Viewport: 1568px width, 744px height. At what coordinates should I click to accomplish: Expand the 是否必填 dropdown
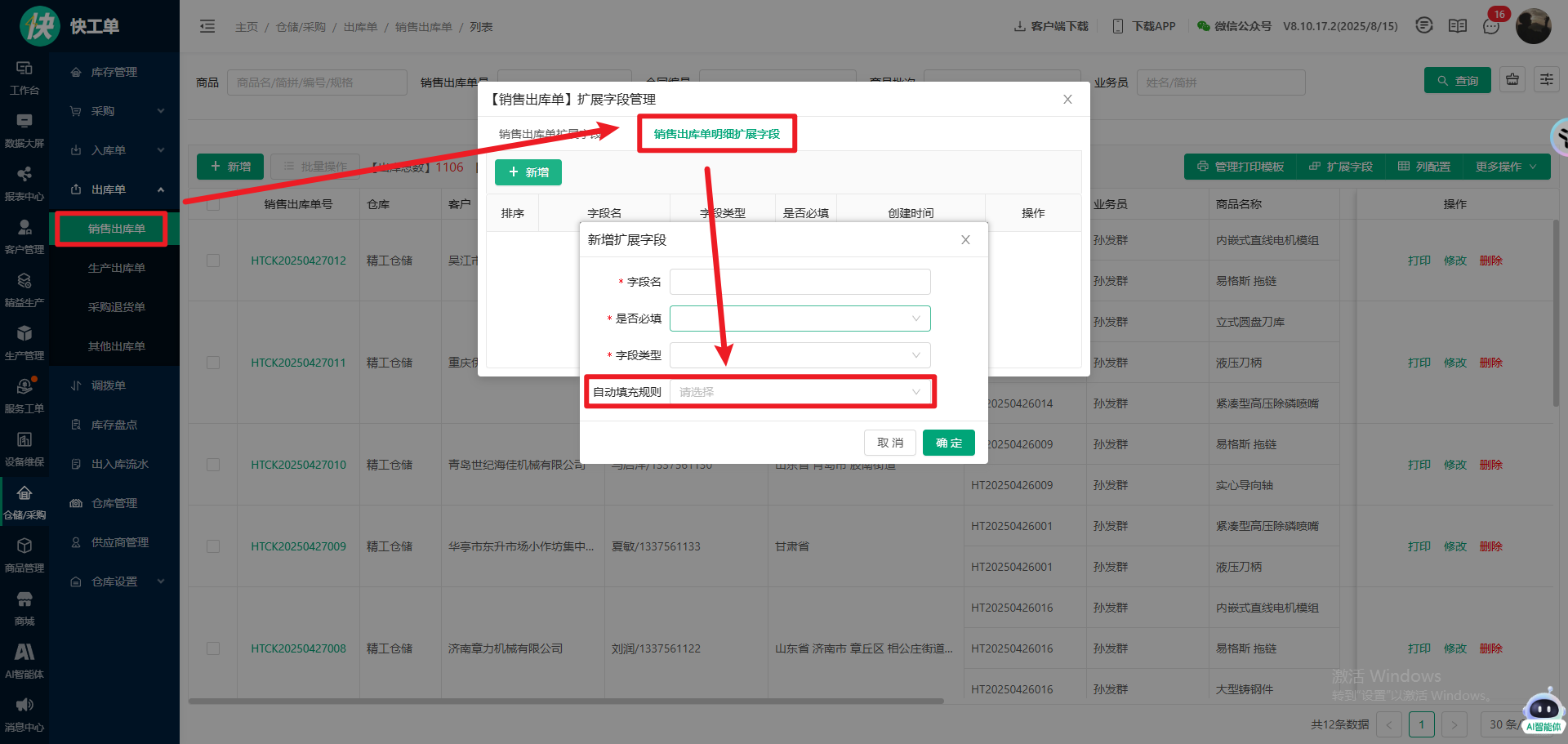point(800,319)
